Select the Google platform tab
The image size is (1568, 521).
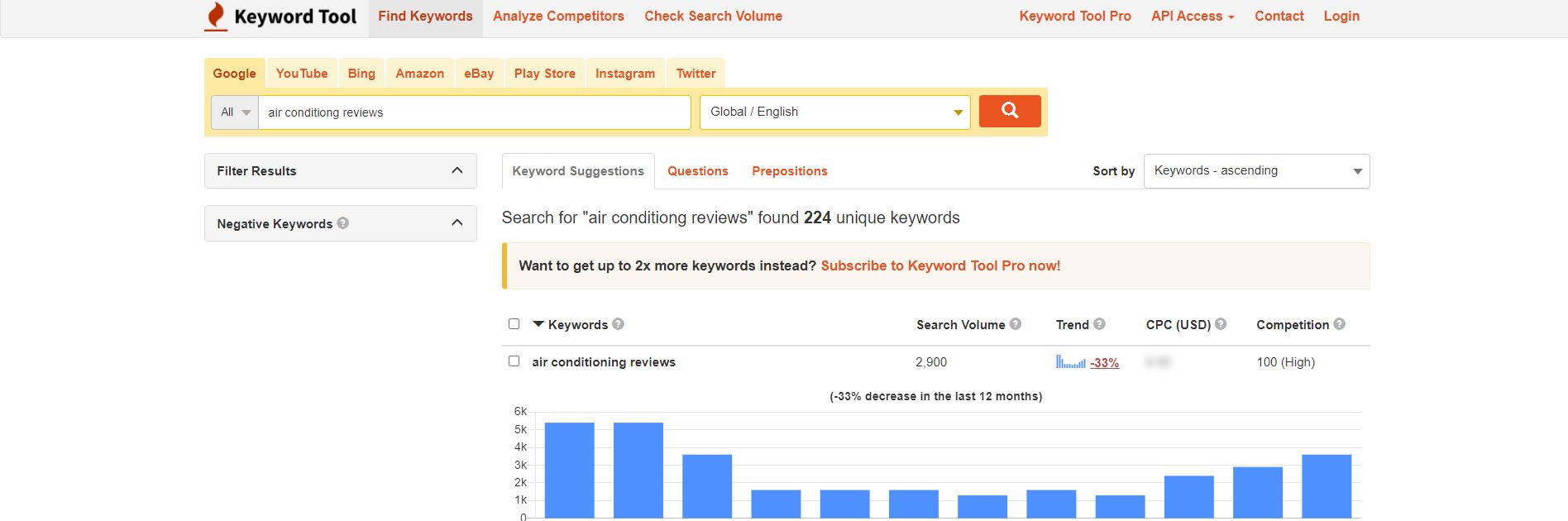click(x=235, y=73)
